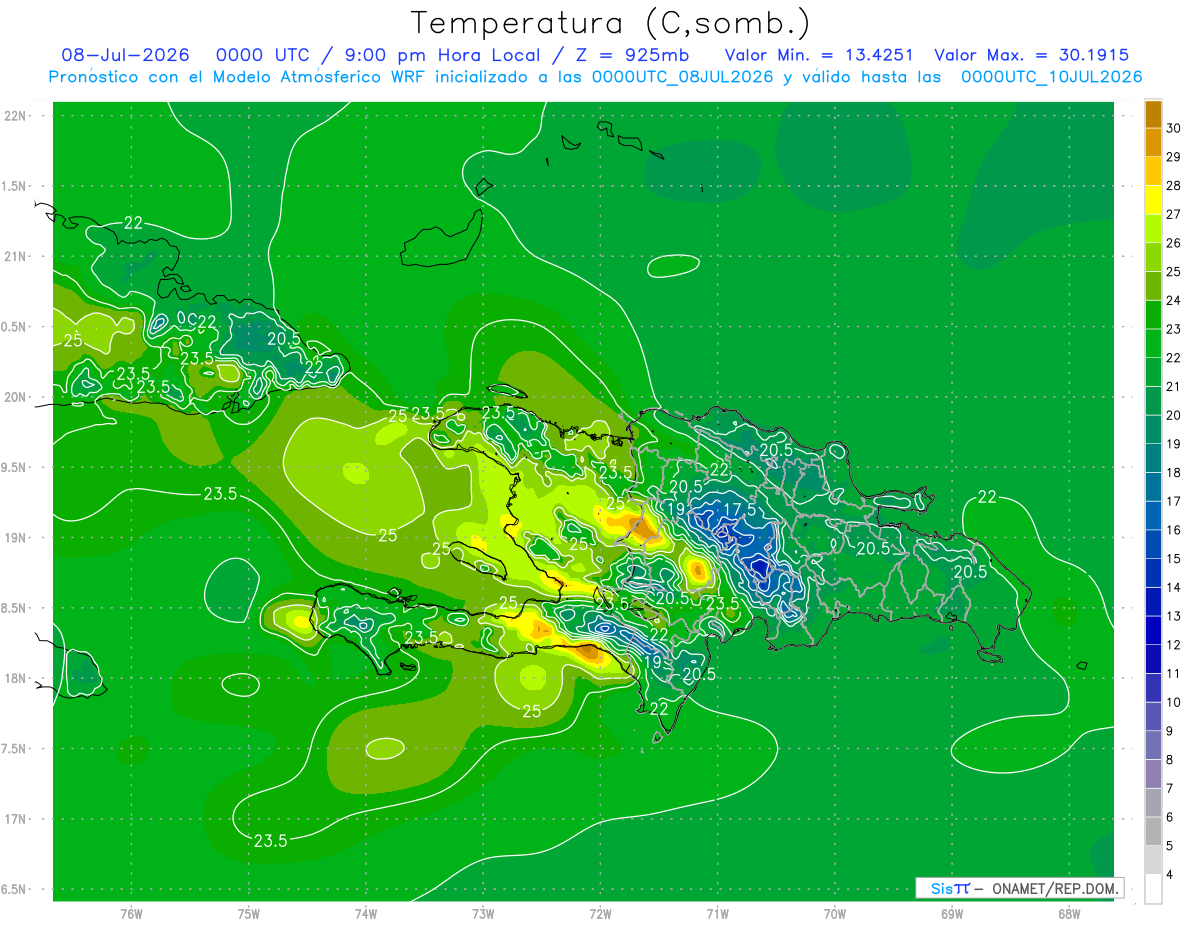Click "Valor Max. = 30.1915" value
Viewport: 1200px width, 927px height.
pos(1032,55)
